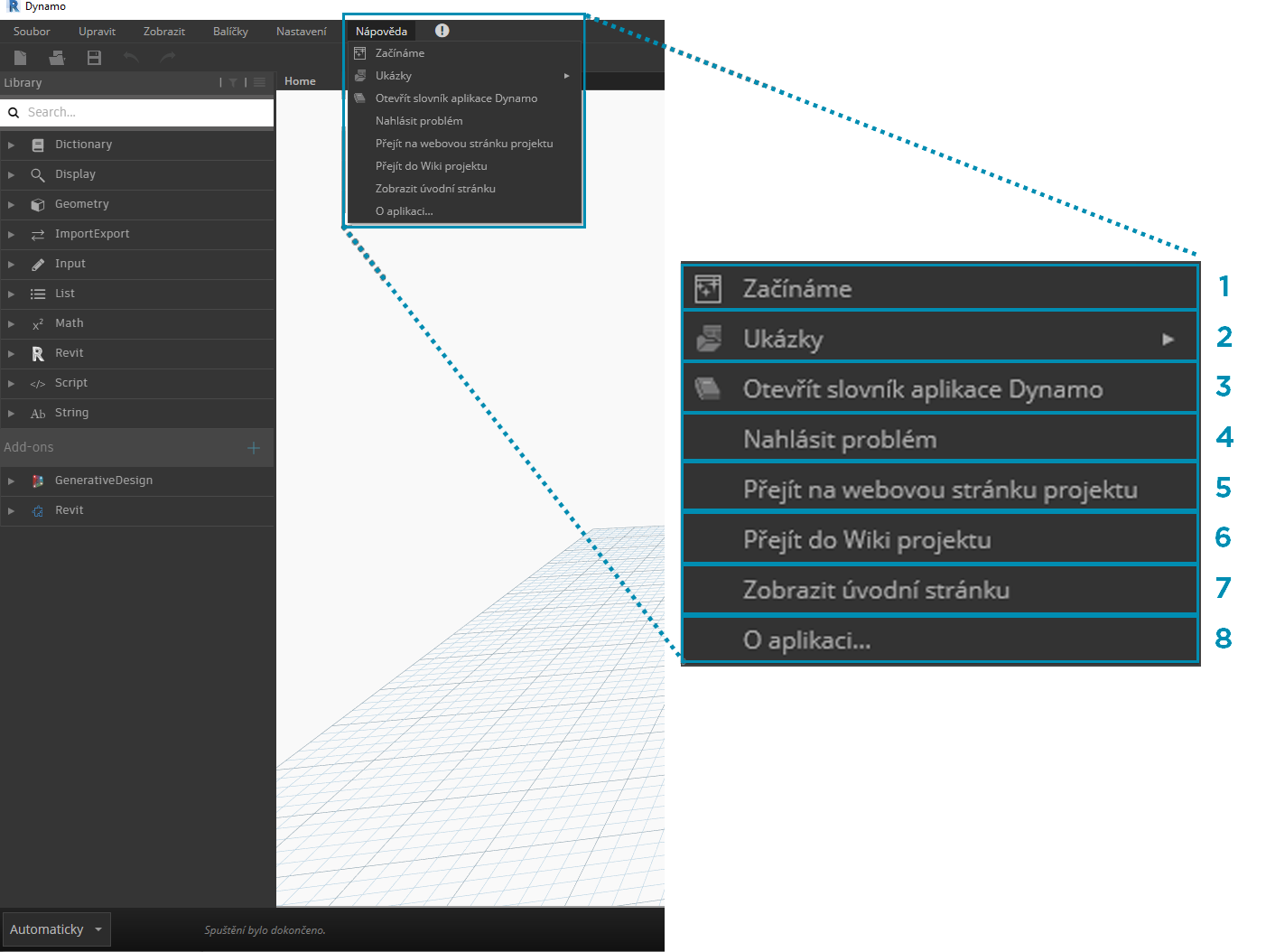1266x952 pixels.
Task: Click the New file toolbar icon
Action: tap(20, 58)
